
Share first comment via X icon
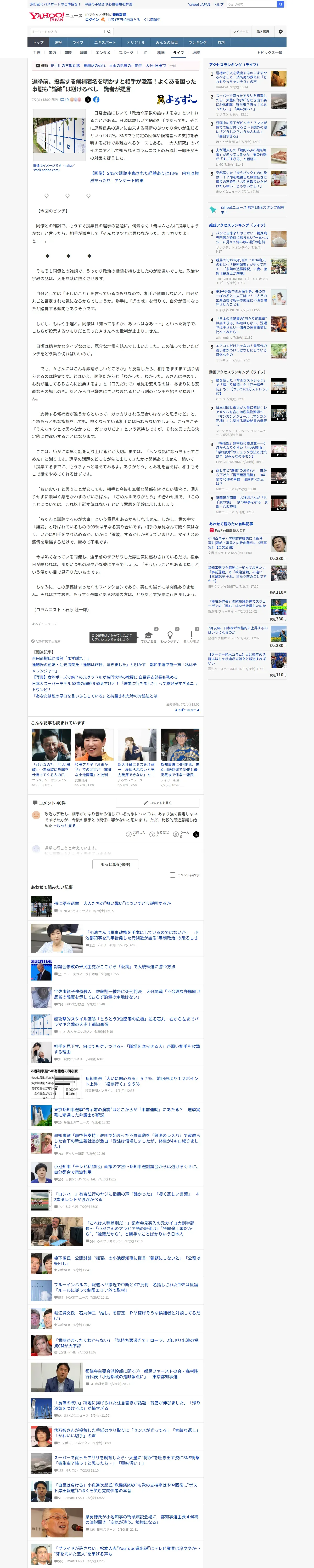pos(196,834)
